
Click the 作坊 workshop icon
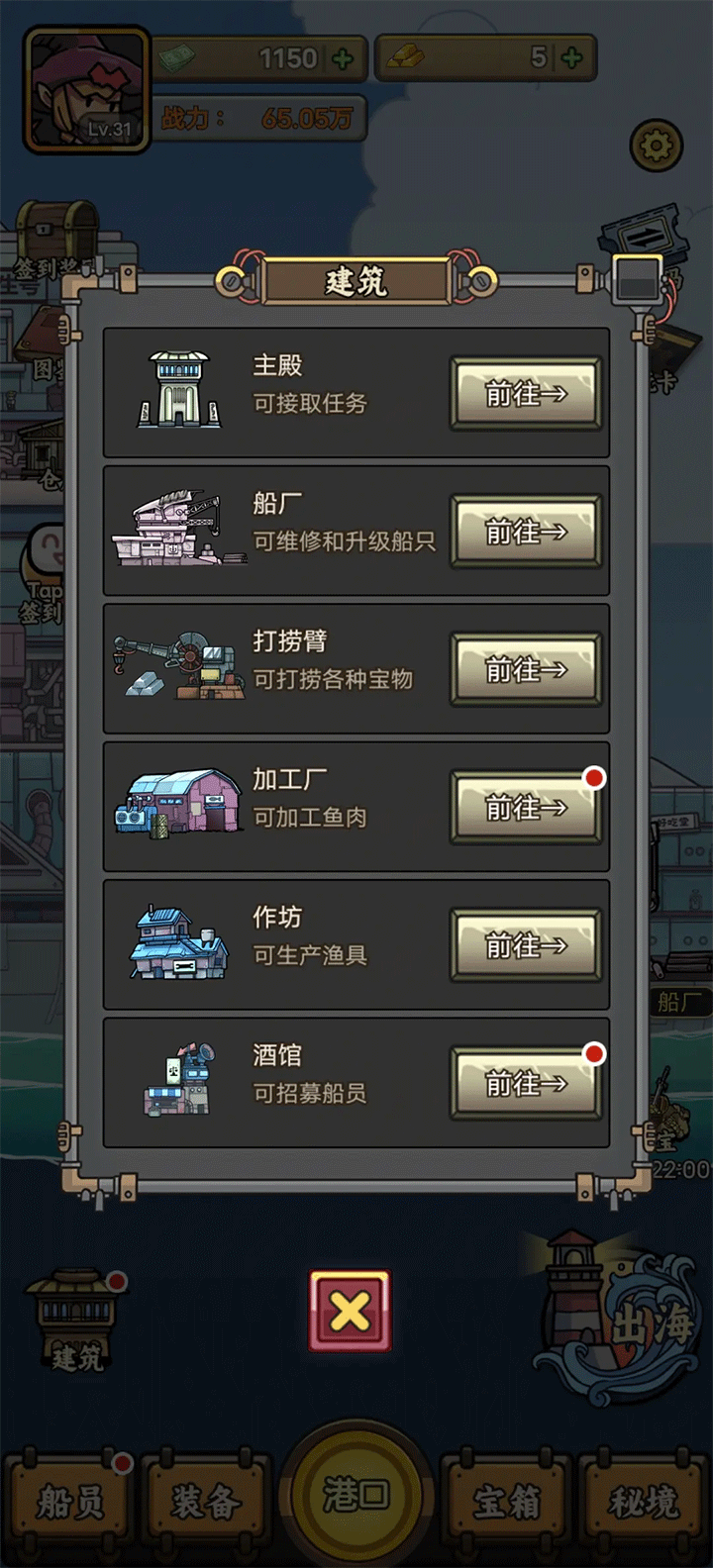(x=178, y=942)
